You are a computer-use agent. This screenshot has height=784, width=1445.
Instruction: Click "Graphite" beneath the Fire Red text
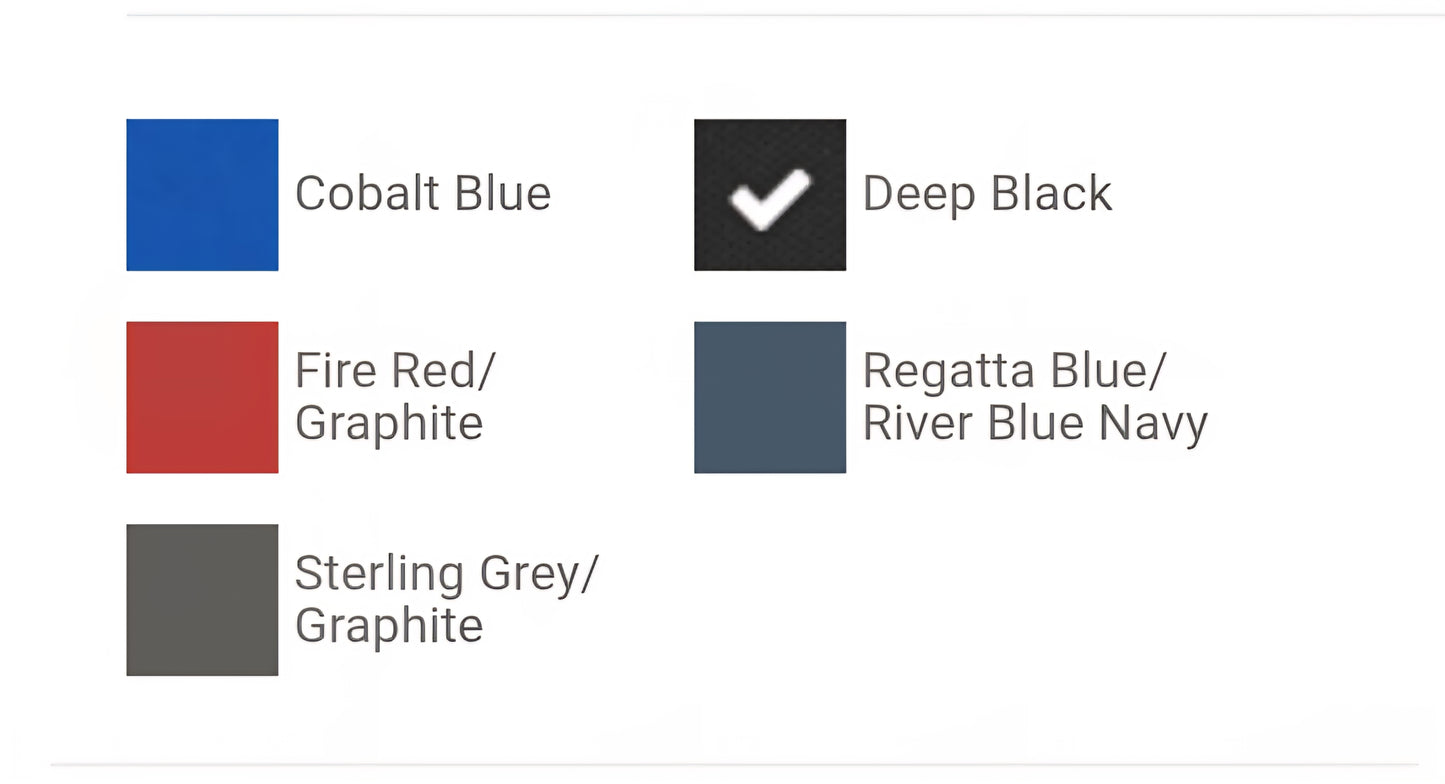click(389, 423)
